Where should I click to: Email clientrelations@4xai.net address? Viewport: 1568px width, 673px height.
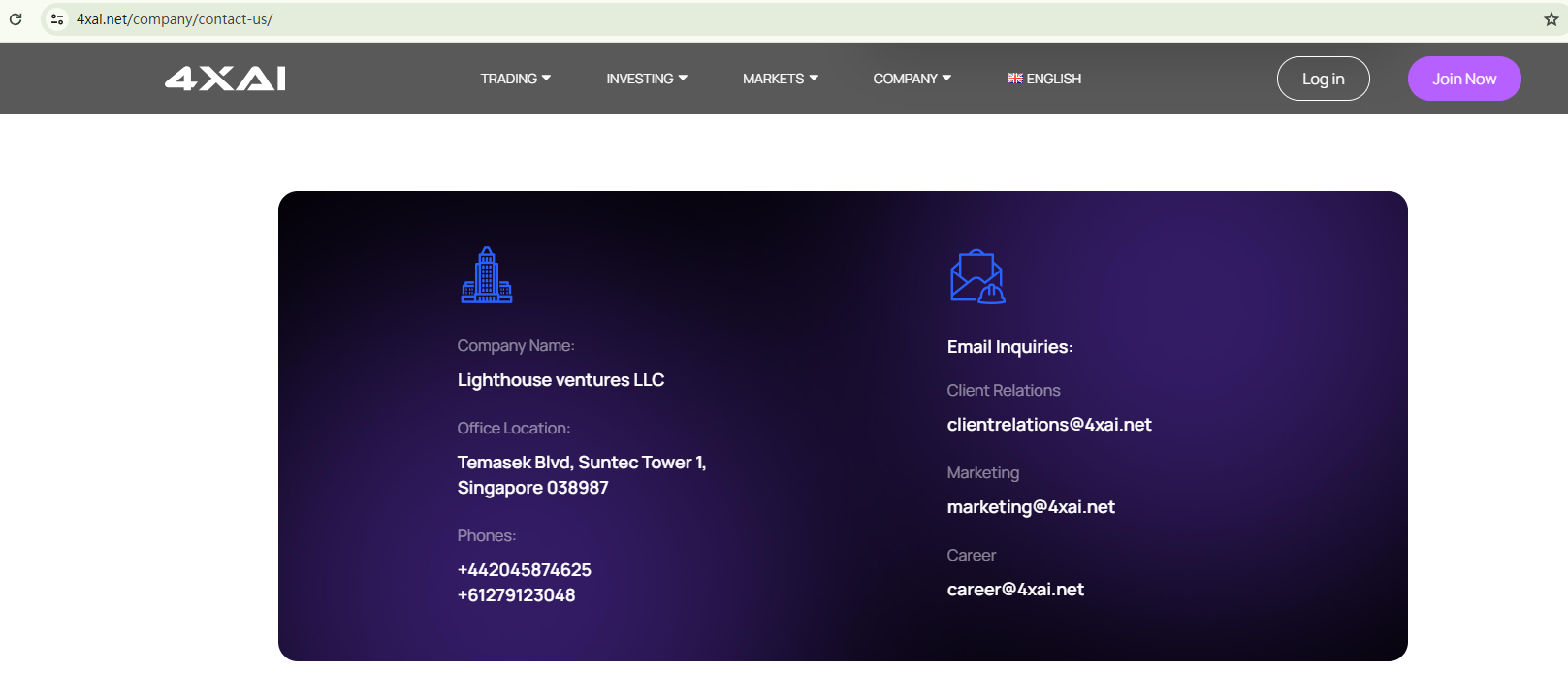click(1048, 425)
